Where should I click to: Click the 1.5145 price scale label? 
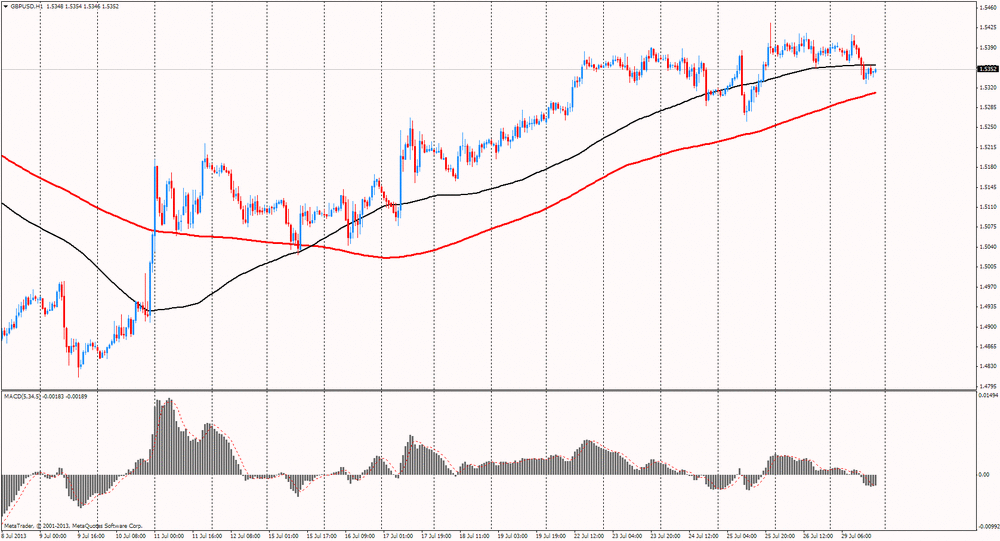(x=987, y=187)
